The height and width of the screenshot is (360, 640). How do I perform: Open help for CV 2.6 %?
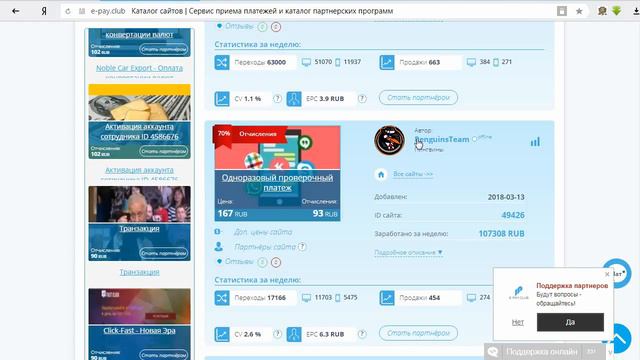click(x=277, y=334)
